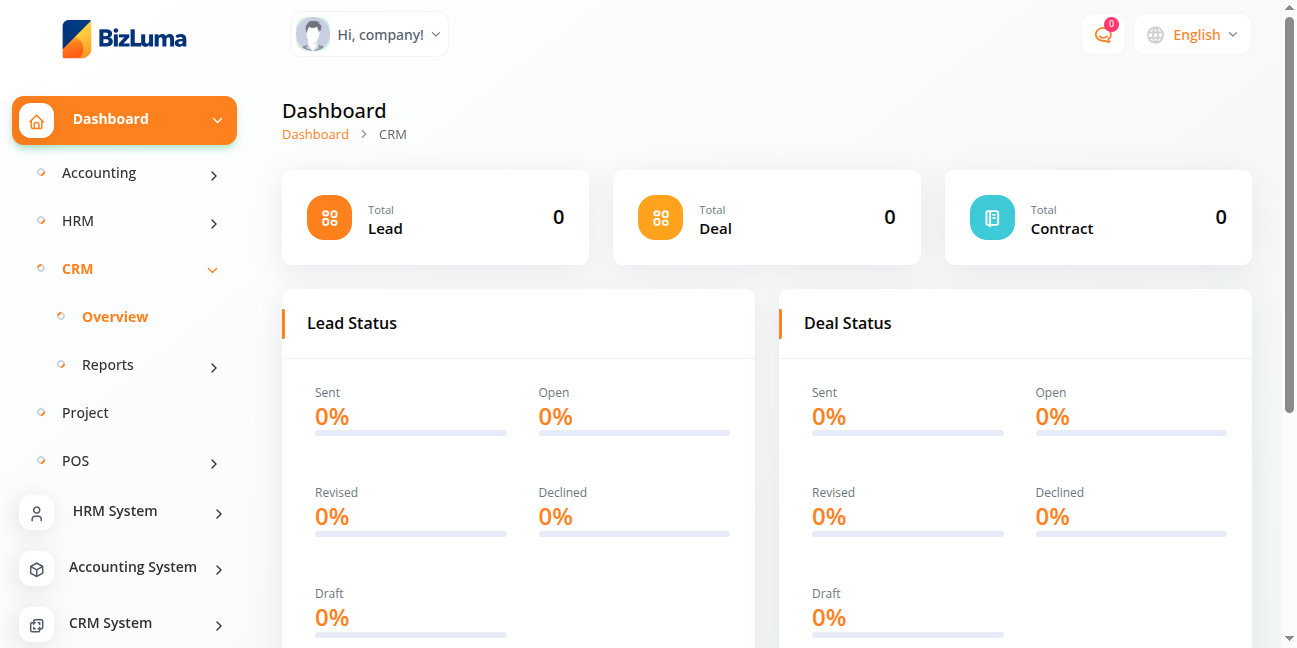Screen dimensions: 1297x648
Task: Select Overview under CRM
Action: (115, 317)
